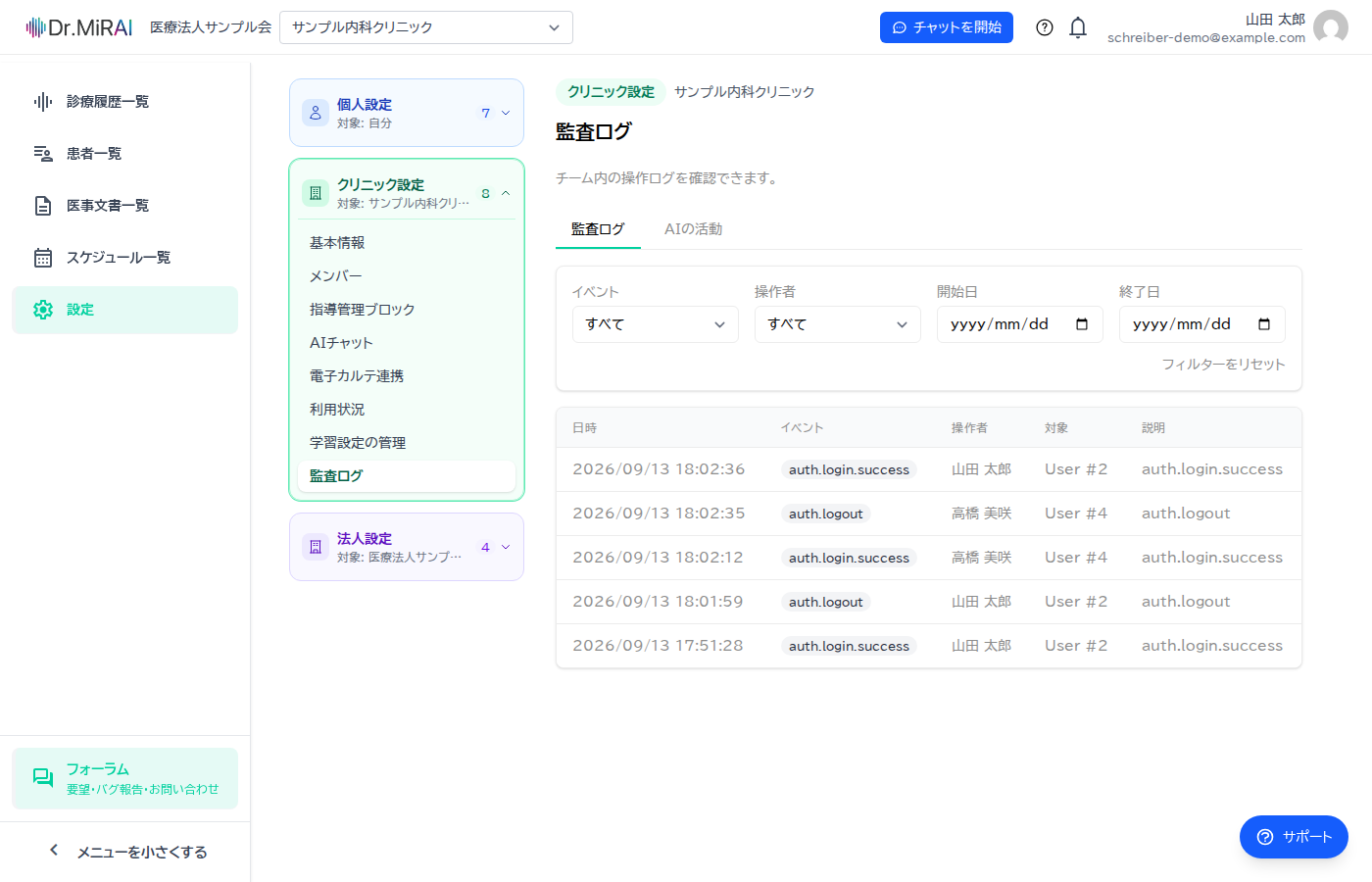Click メニューを小さくする label

pos(142,852)
